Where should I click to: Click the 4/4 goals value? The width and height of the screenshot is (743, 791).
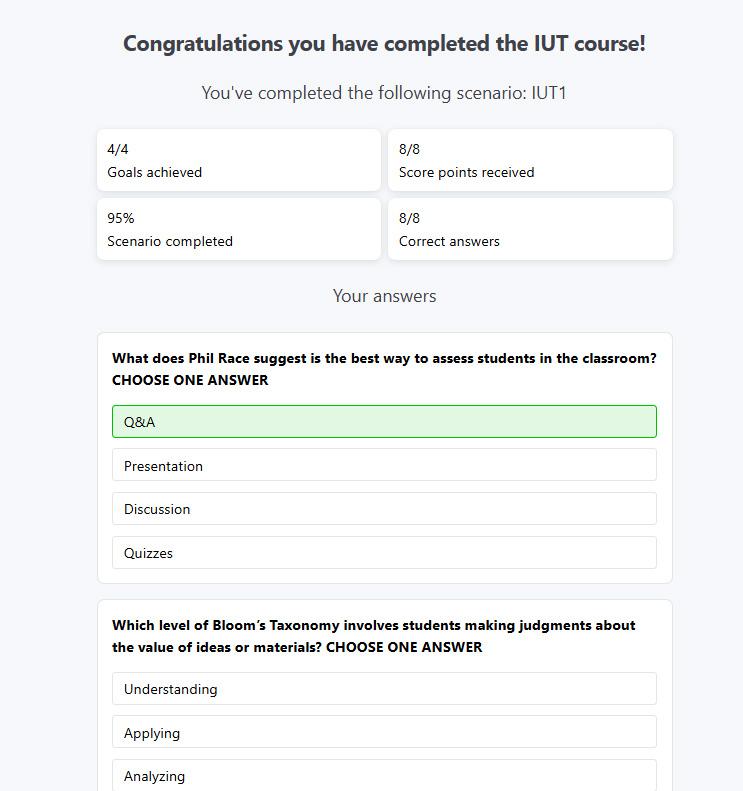(118, 149)
